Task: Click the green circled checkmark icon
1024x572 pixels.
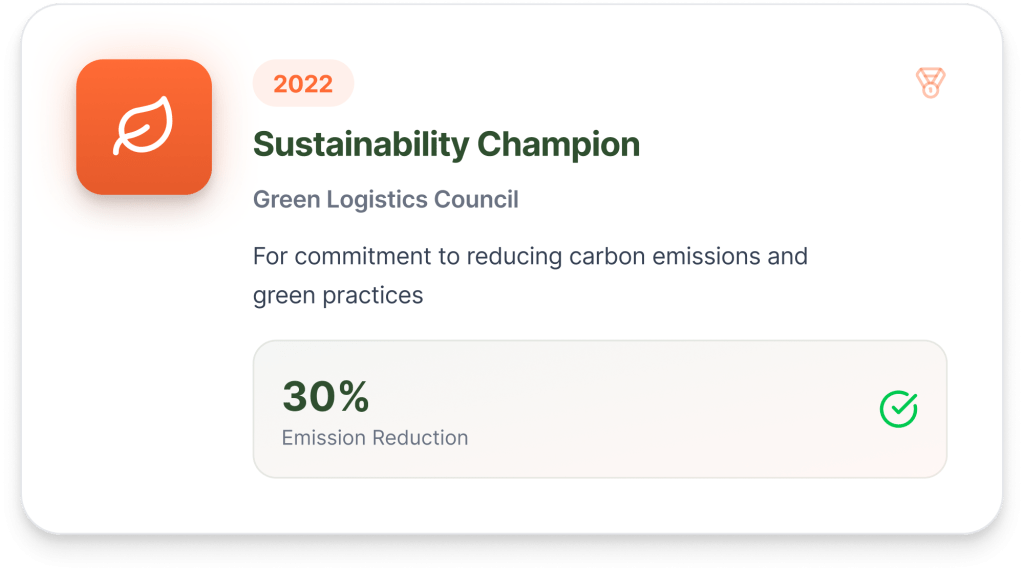Action: pos(898,408)
